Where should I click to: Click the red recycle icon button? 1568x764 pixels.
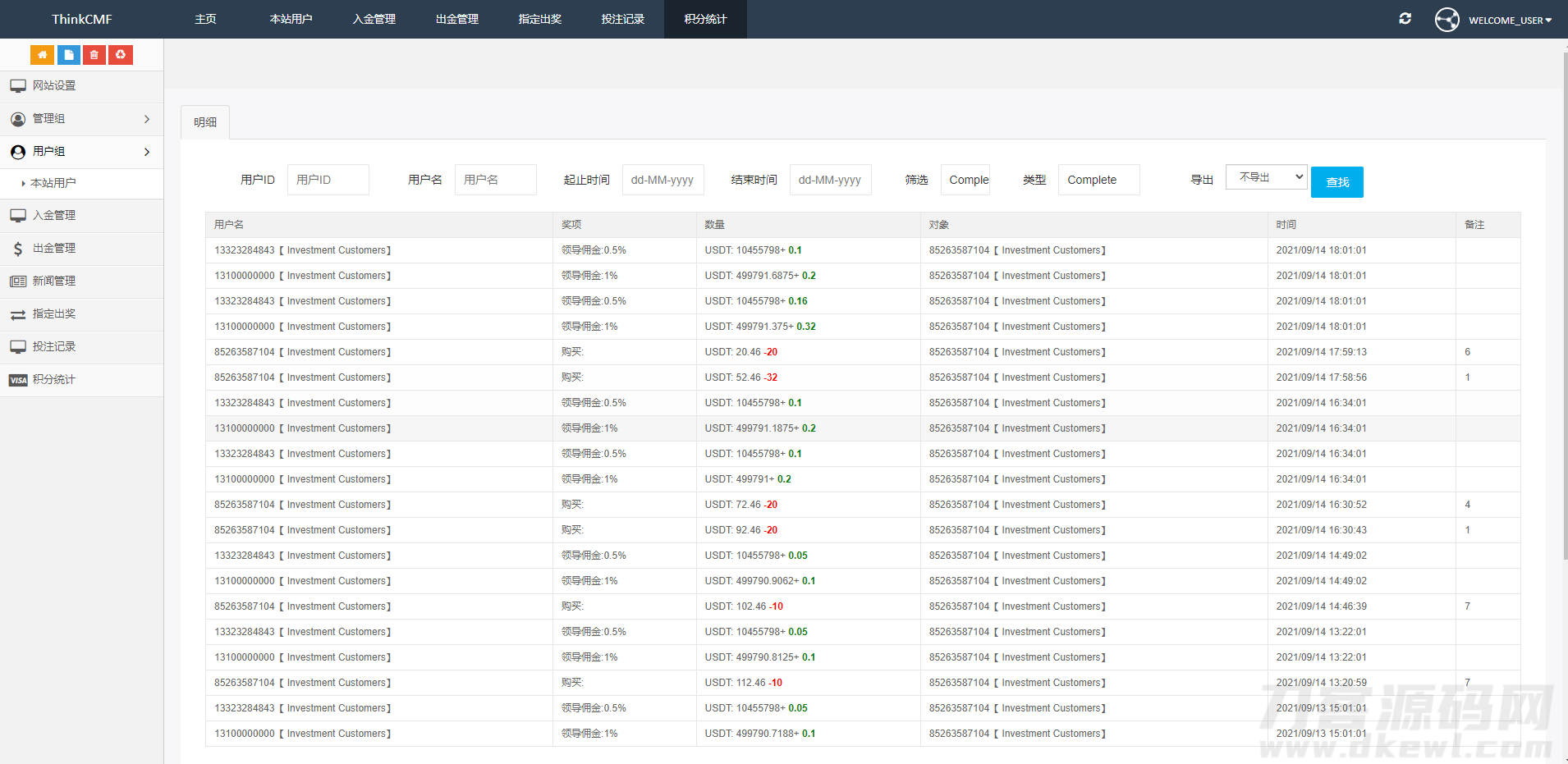point(121,55)
